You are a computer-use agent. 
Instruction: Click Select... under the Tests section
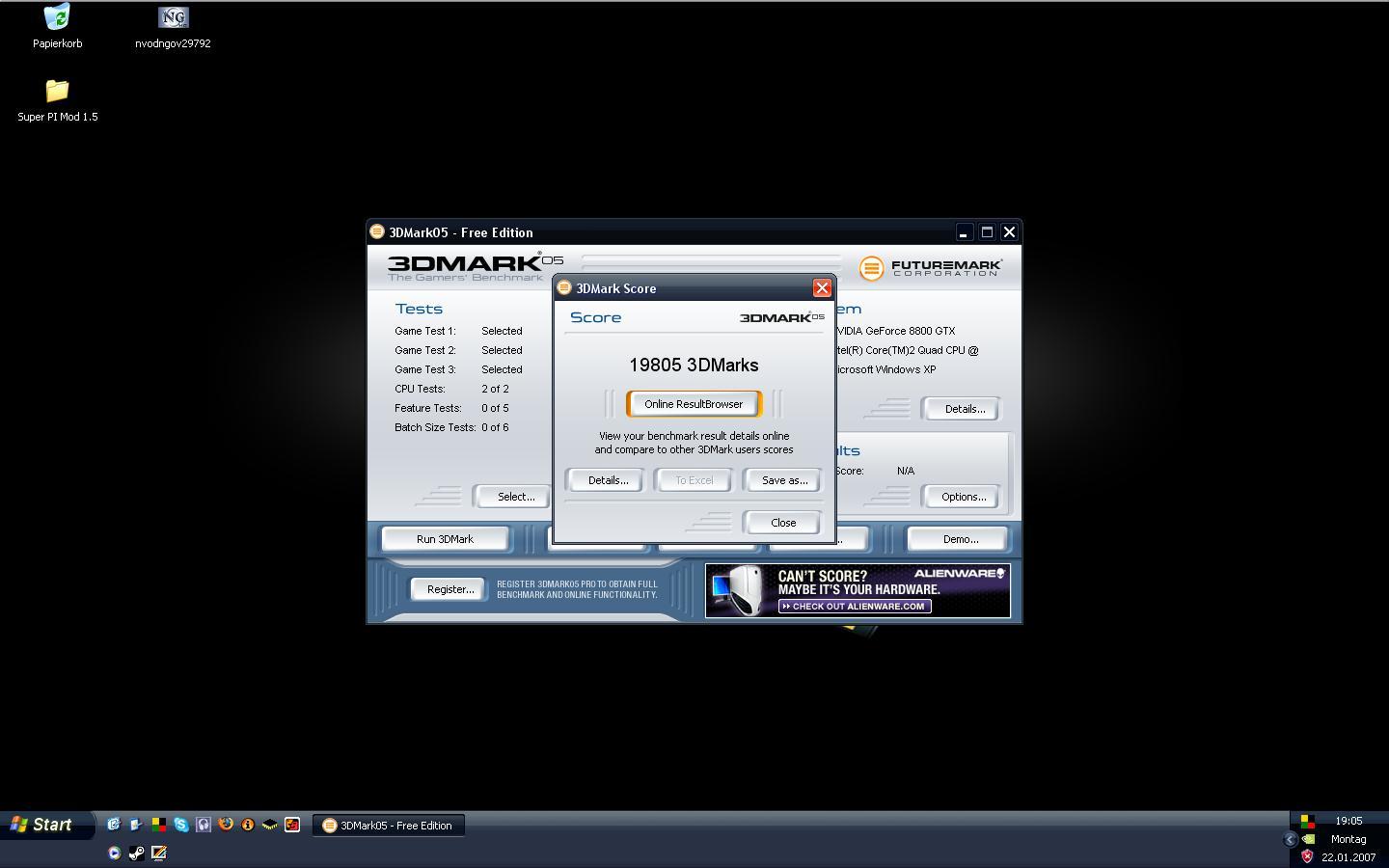515,497
